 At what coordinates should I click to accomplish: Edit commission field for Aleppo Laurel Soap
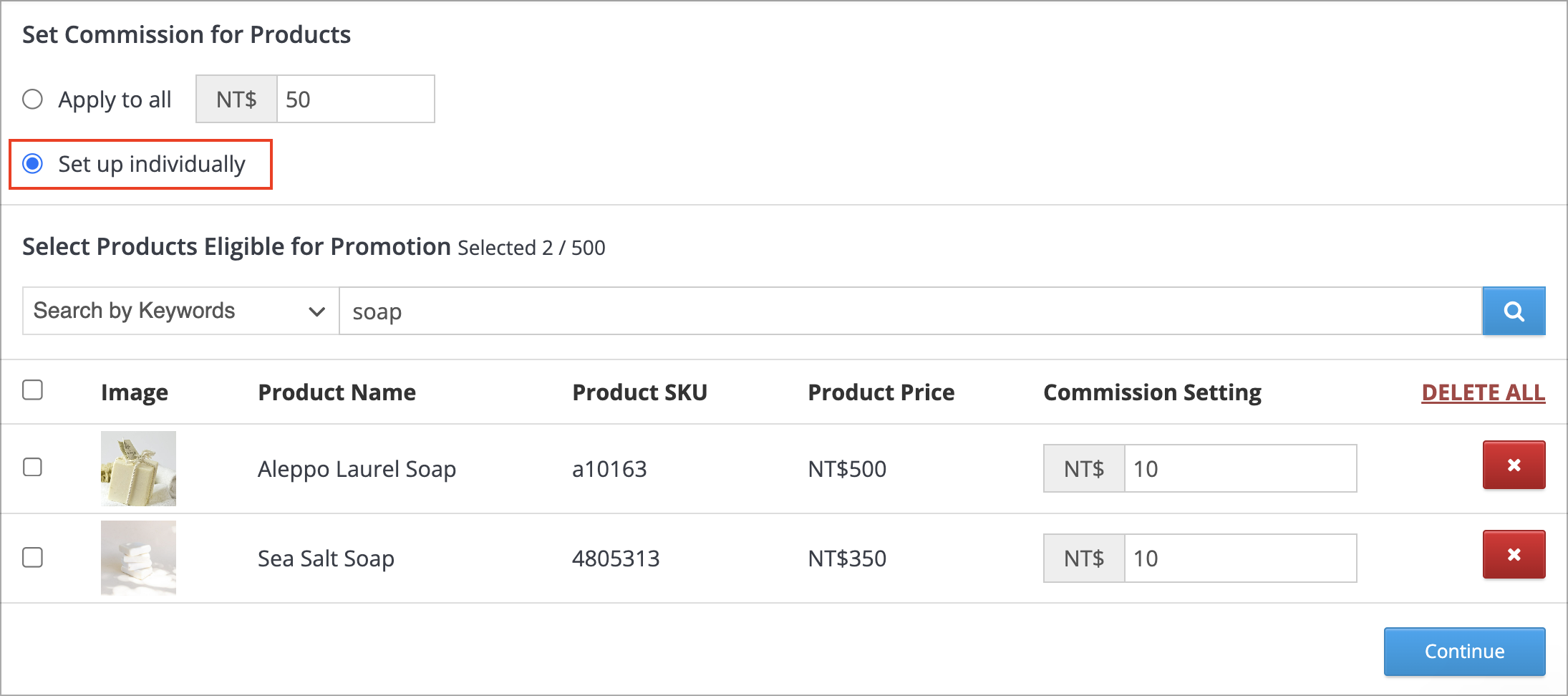[x=1240, y=468]
